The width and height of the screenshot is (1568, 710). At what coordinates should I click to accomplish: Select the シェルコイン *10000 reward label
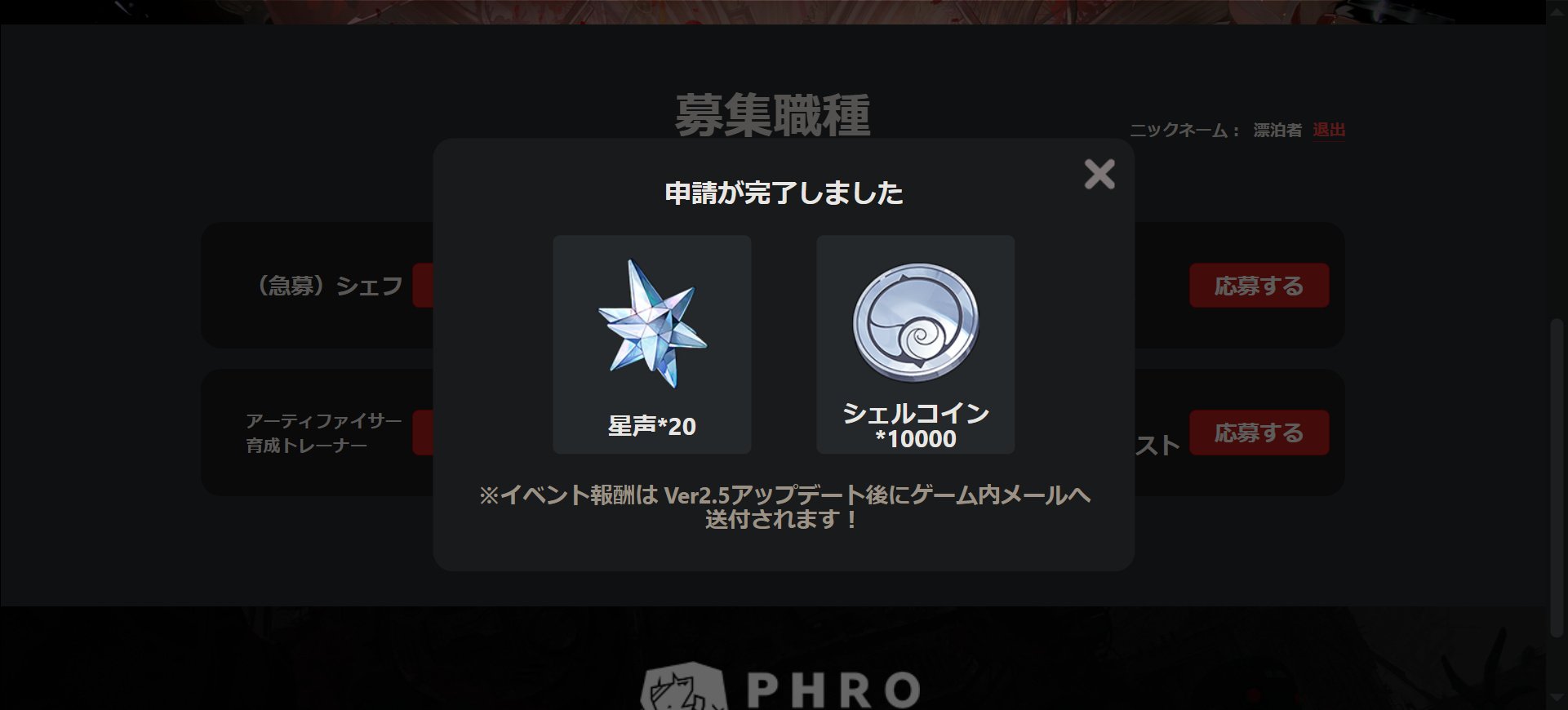[x=916, y=425]
